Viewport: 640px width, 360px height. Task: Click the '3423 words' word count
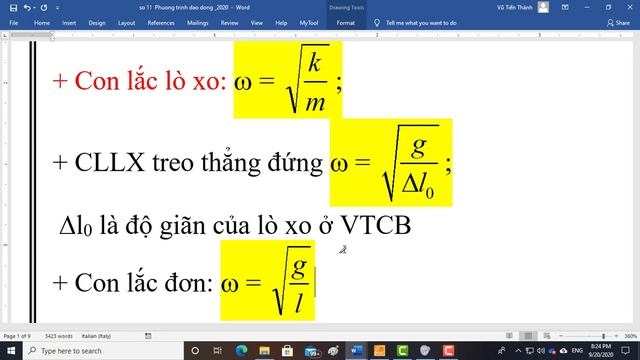click(x=58, y=336)
